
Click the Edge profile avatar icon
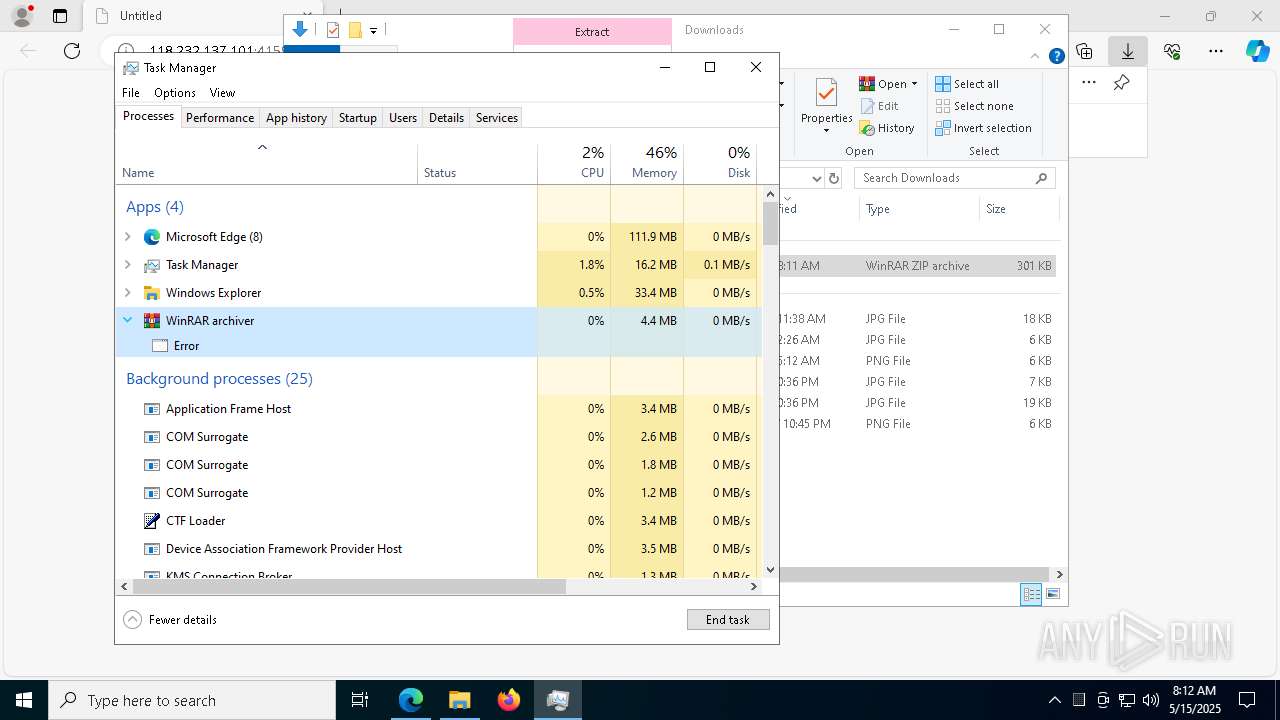(x=21, y=16)
